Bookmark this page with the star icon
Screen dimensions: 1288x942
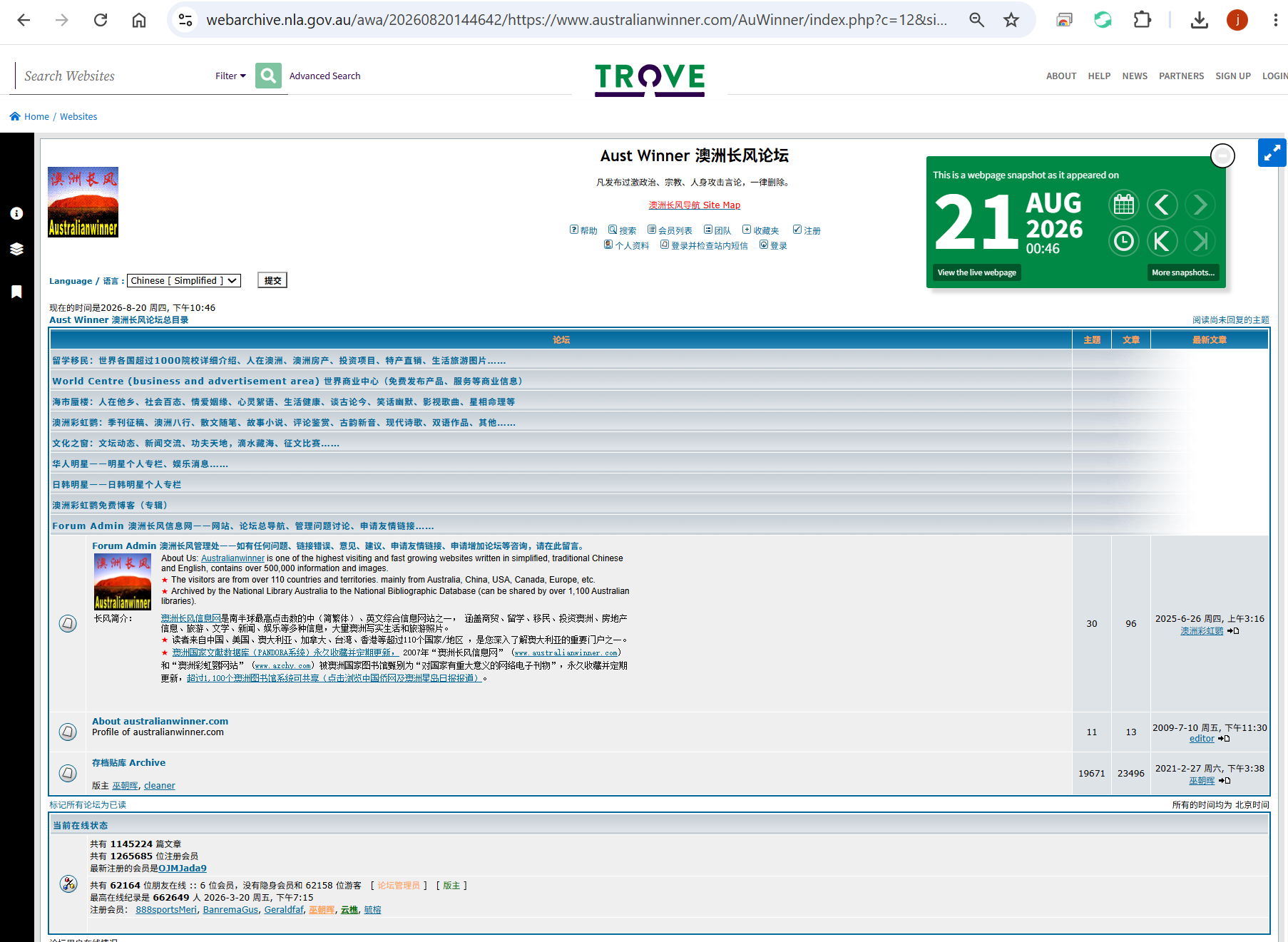click(x=1011, y=20)
